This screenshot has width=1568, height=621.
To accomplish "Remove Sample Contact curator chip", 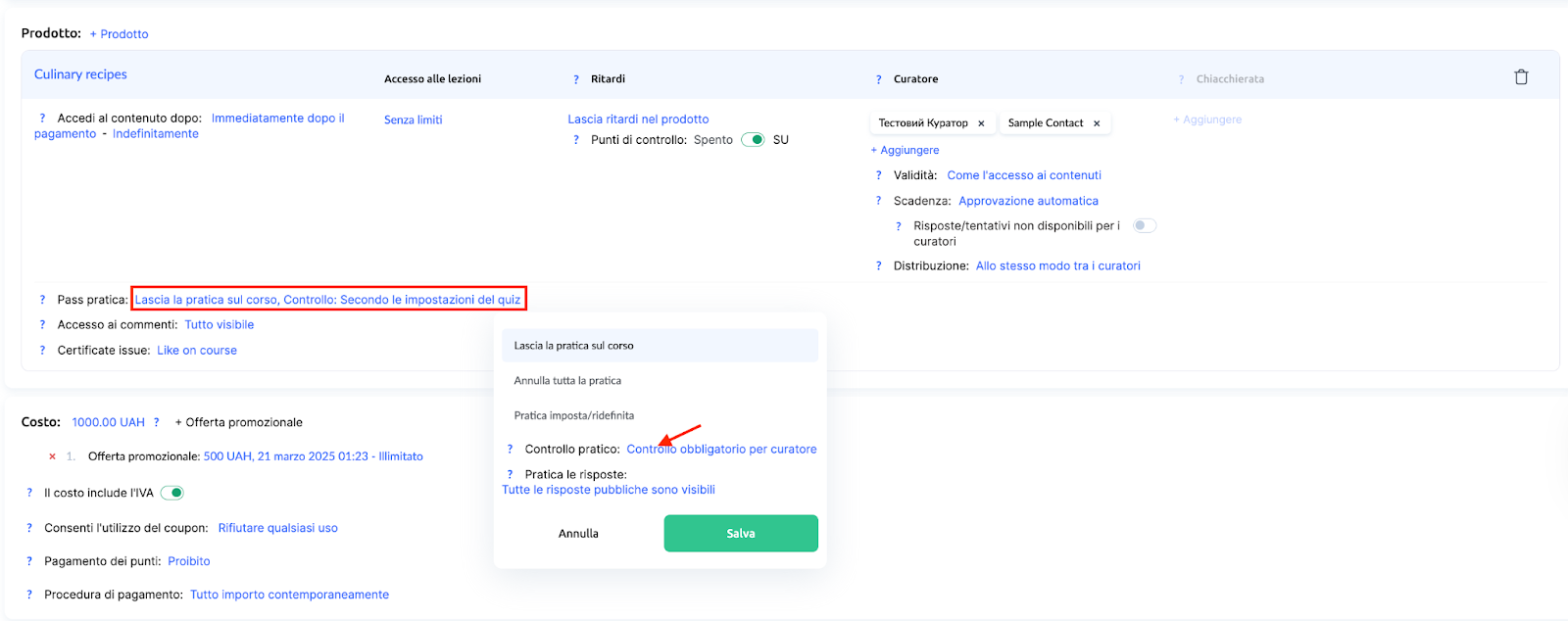I will (1097, 123).
